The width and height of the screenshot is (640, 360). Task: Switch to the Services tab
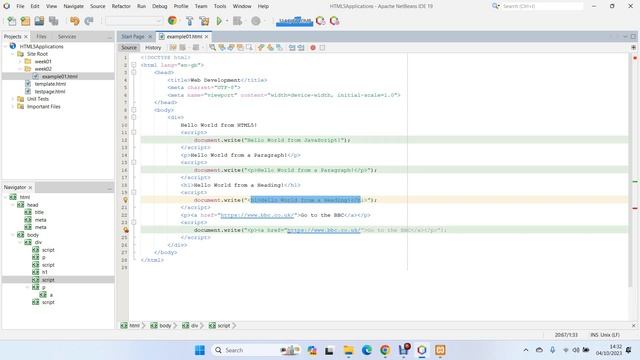coord(67,37)
